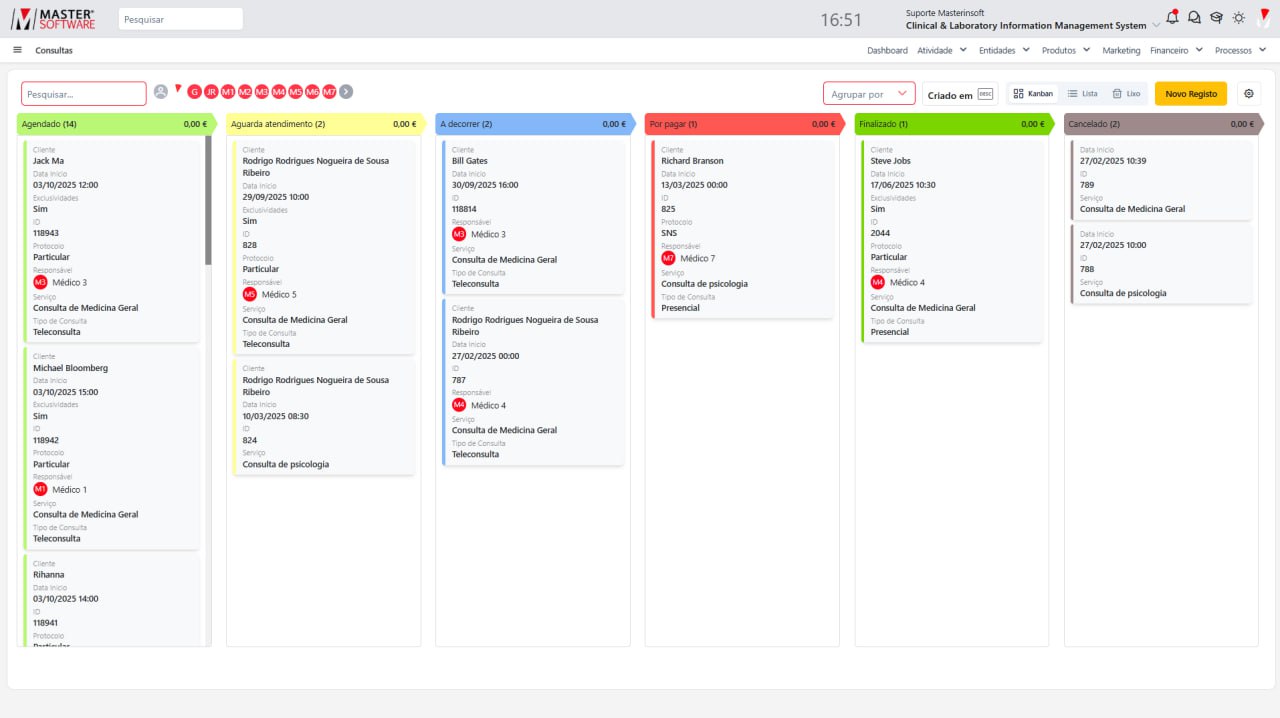Open the hamburger sidebar menu
Viewport: 1280px width, 718px height.
17,50
